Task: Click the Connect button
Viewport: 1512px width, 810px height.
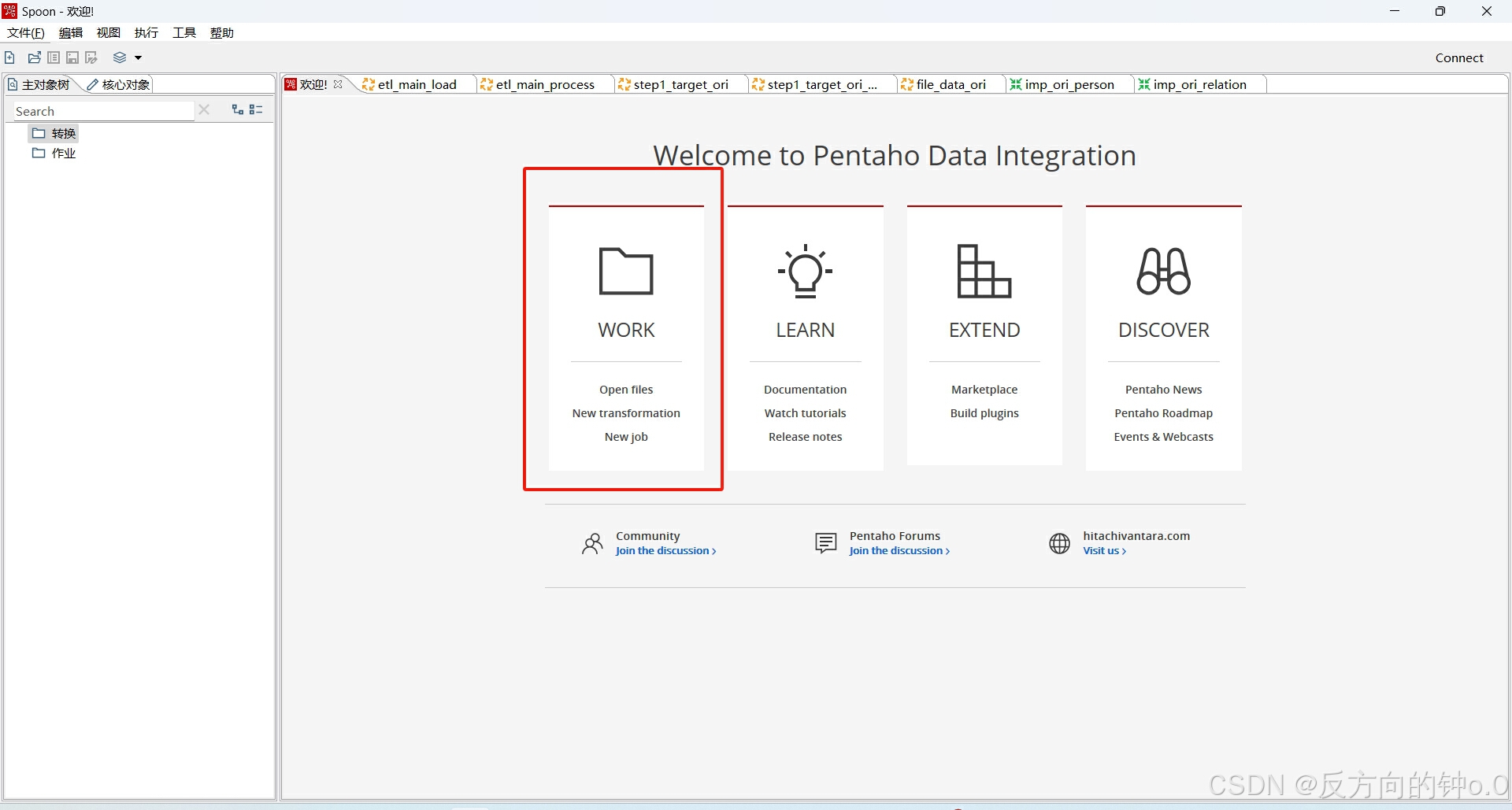Action: [x=1459, y=57]
